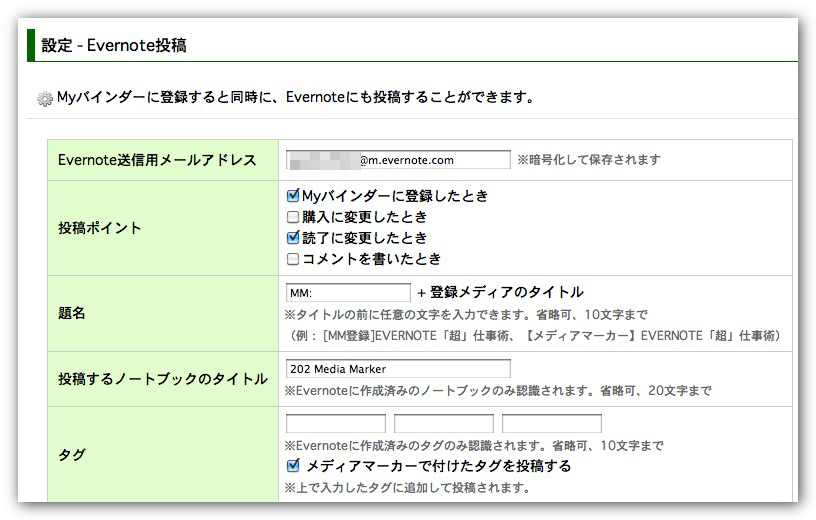Image resolution: width=816 pixels, height=520 pixels.
Task: Click the 投稿するノートブックのタイトル row label
Action: 162,379
